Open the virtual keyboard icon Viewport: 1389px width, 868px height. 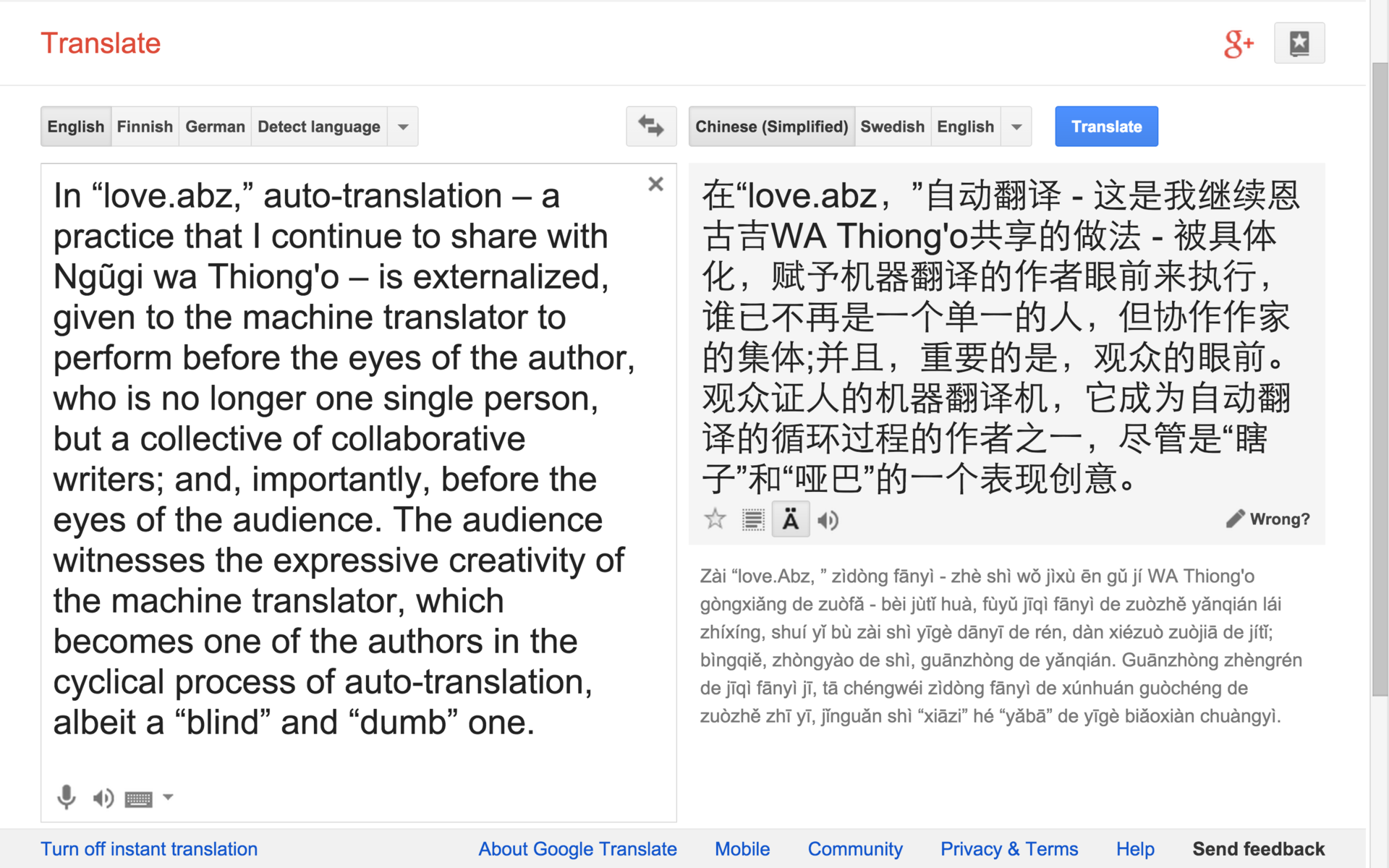138,799
